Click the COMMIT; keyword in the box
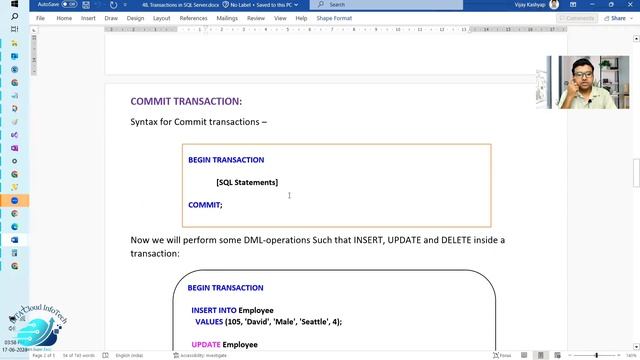Image resolution: width=640 pixels, height=360 pixels. click(x=205, y=205)
